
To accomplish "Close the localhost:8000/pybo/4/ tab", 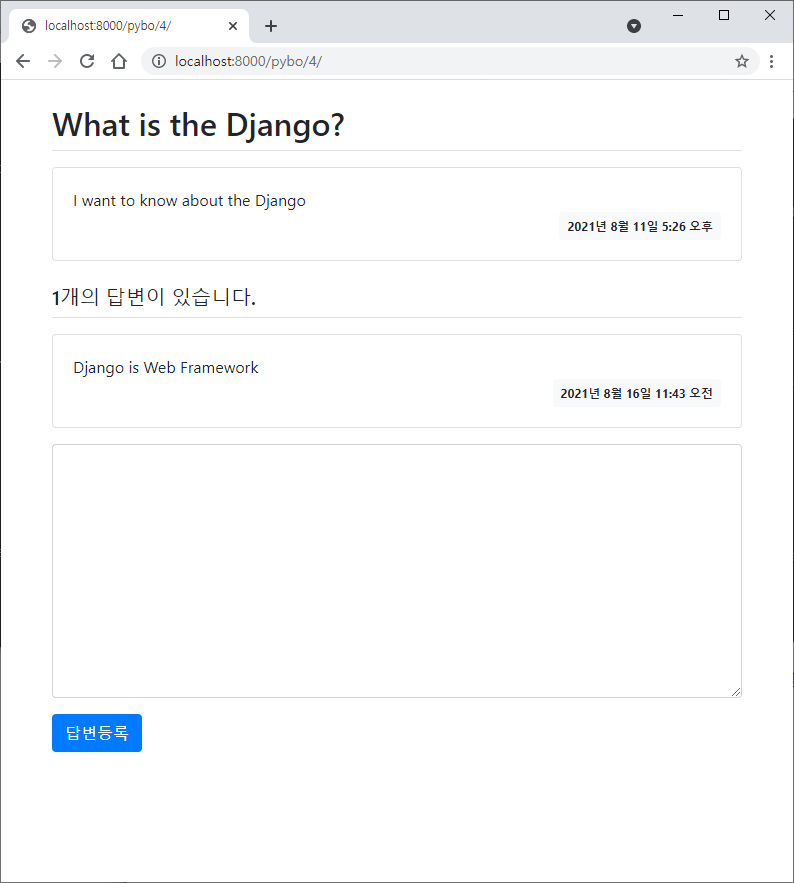I will click(x=233, y=26).
